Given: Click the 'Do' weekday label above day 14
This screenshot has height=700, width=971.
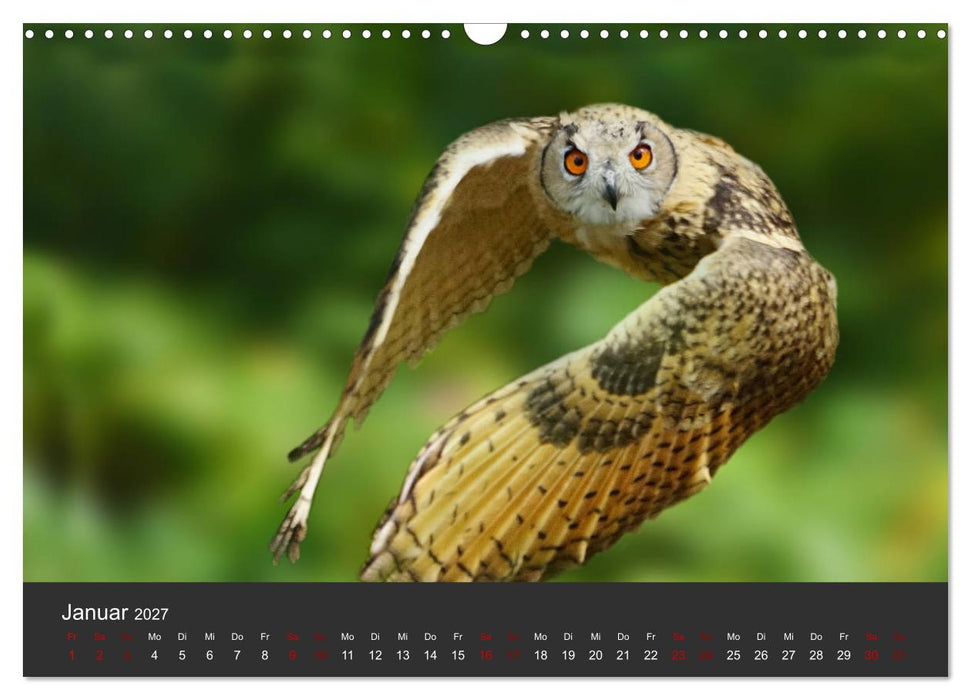Looking at the screenshot, I should pyautogui.click(x=430, y=637).
